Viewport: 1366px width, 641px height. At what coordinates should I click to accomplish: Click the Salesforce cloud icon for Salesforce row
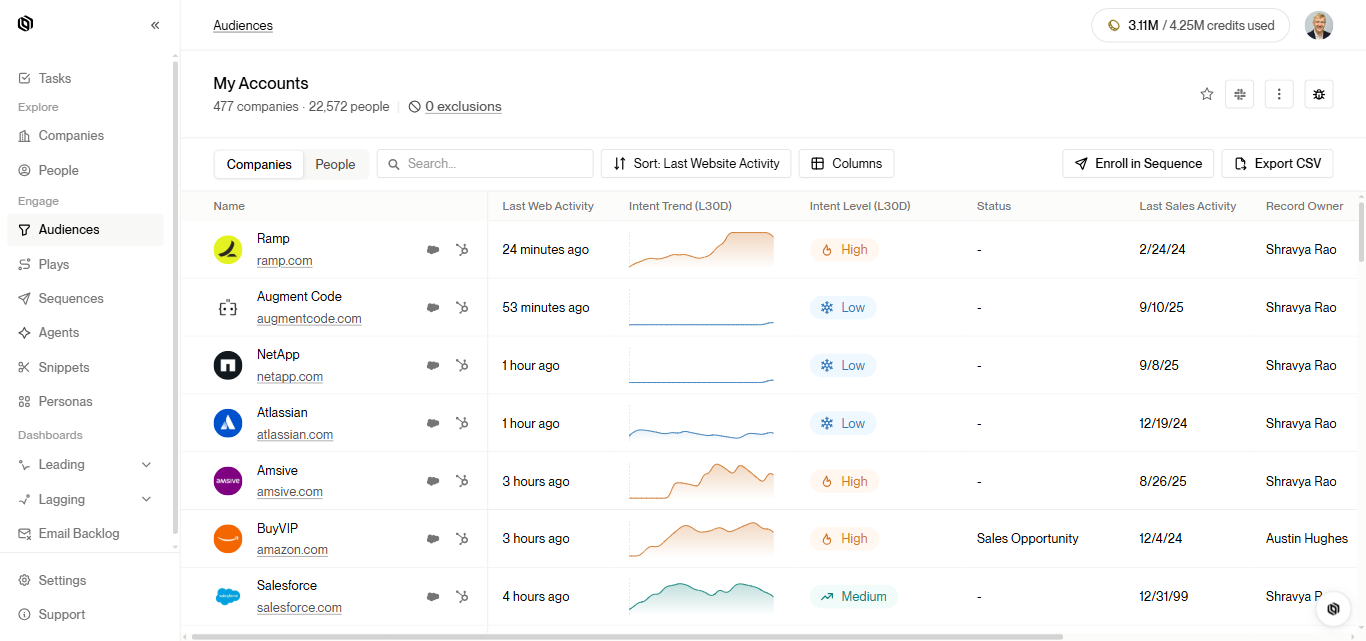click(433, 597)
